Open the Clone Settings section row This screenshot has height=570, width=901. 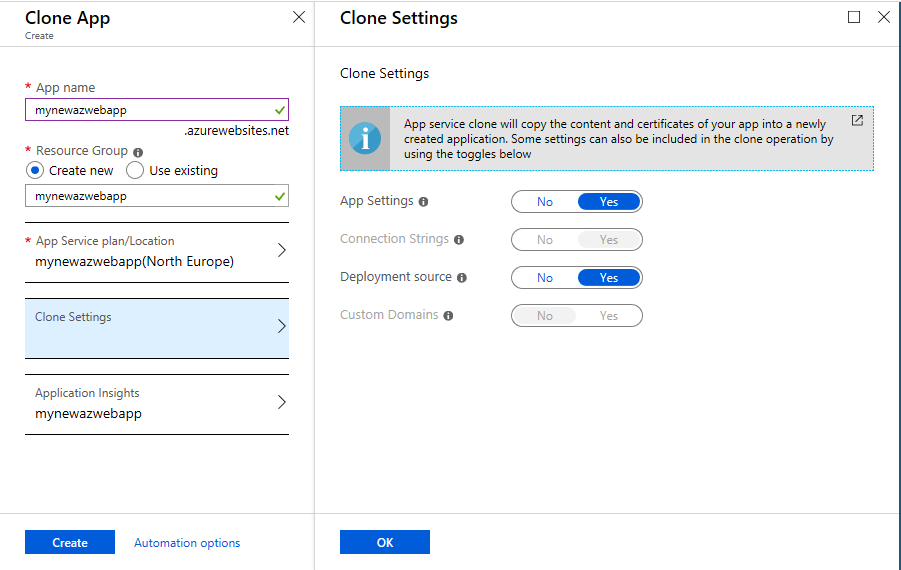point(157,328)
